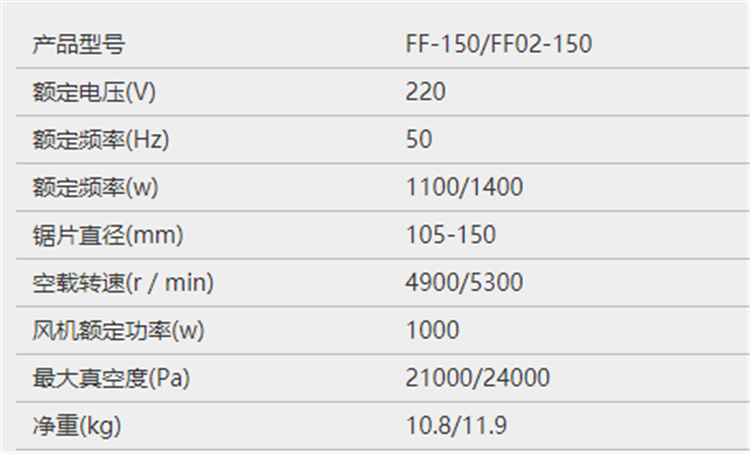Click the 10.8 net weight figure
This screenshot has width=750, height=454.
point(425,427)
